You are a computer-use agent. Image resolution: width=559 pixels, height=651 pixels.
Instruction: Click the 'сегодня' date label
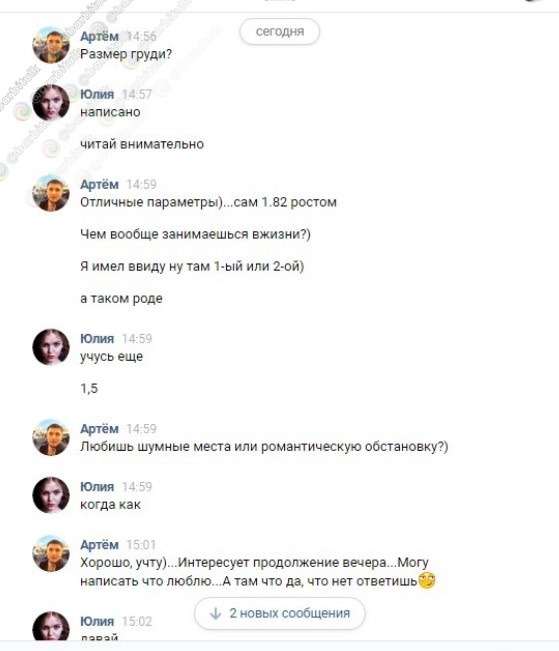pos(280,32)
